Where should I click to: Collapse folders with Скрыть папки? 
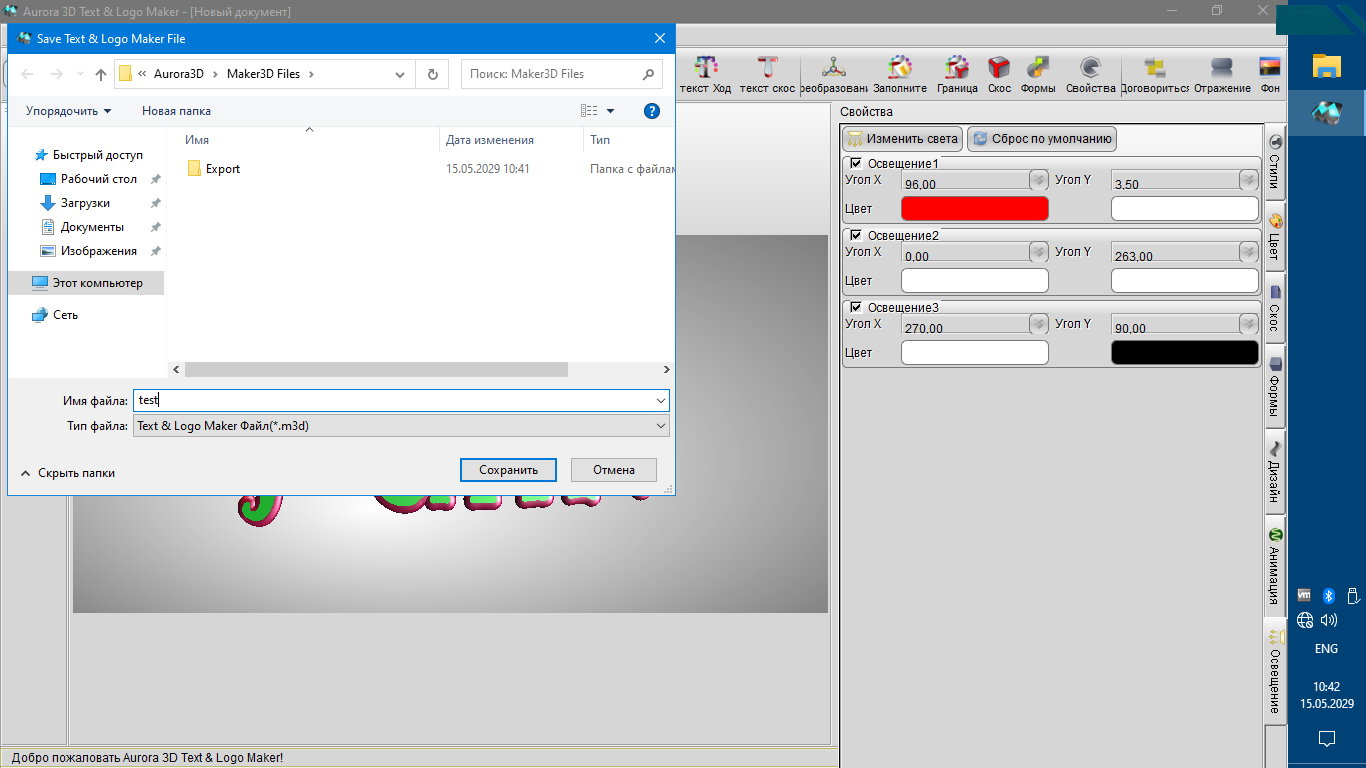tap(67, 473)
